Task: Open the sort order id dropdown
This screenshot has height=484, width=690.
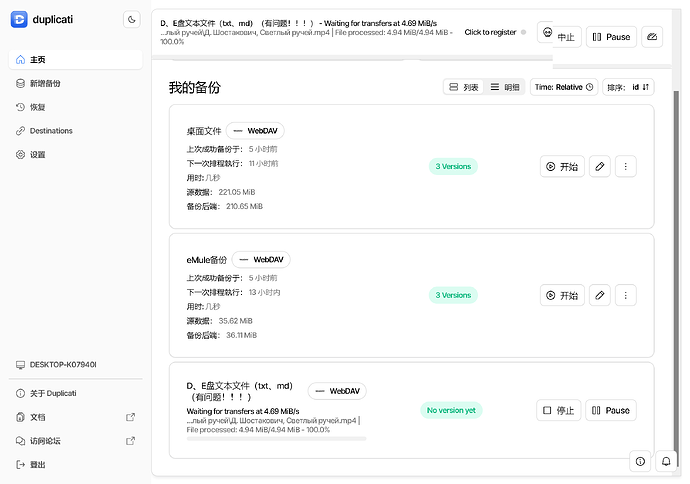Action: [628, 87]
